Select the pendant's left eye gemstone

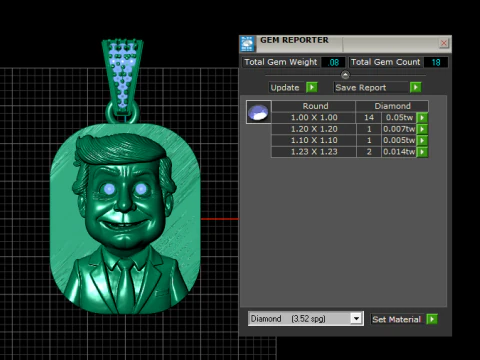(x=109, y=189)
